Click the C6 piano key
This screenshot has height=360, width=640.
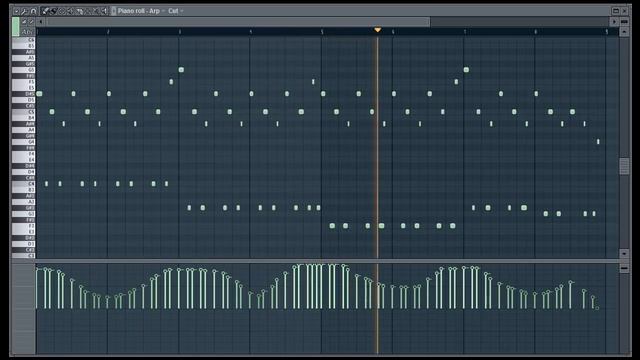point(23,40)
